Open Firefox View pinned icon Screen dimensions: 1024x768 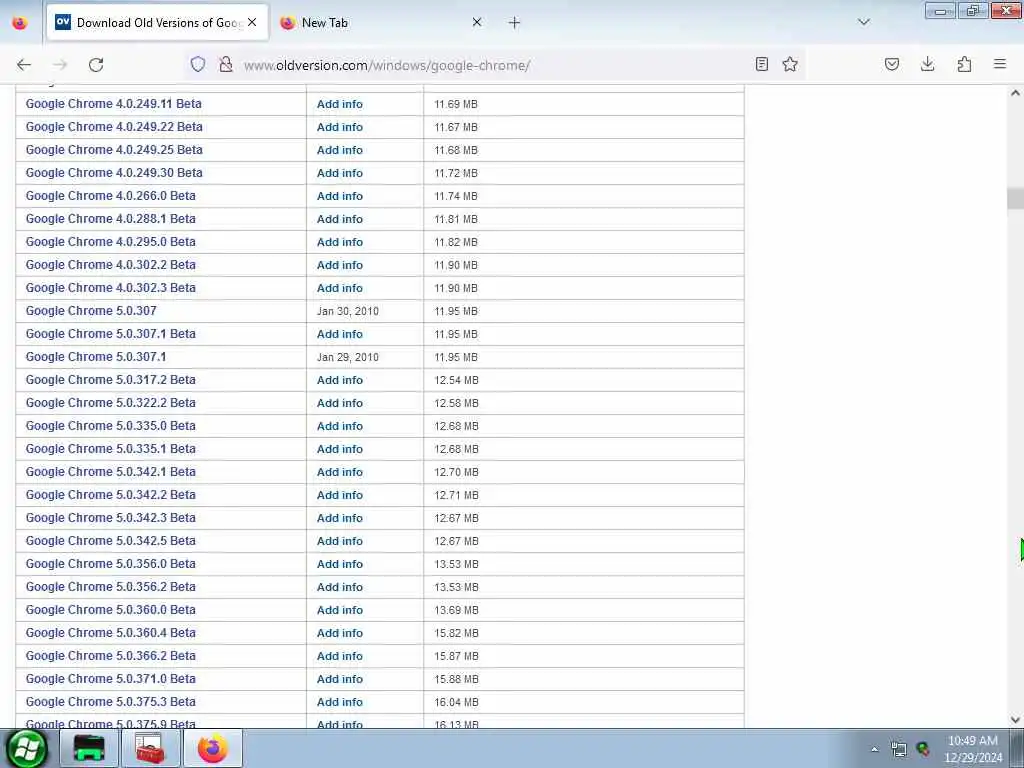(x=20, y=22)
